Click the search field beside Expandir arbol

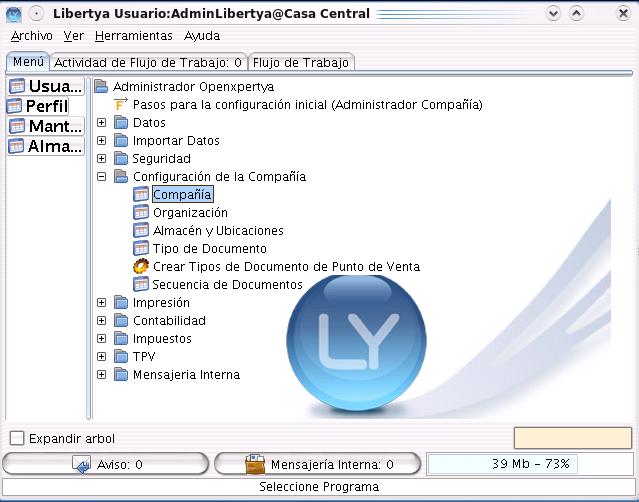pyautogui.click(x=572, y=438)
